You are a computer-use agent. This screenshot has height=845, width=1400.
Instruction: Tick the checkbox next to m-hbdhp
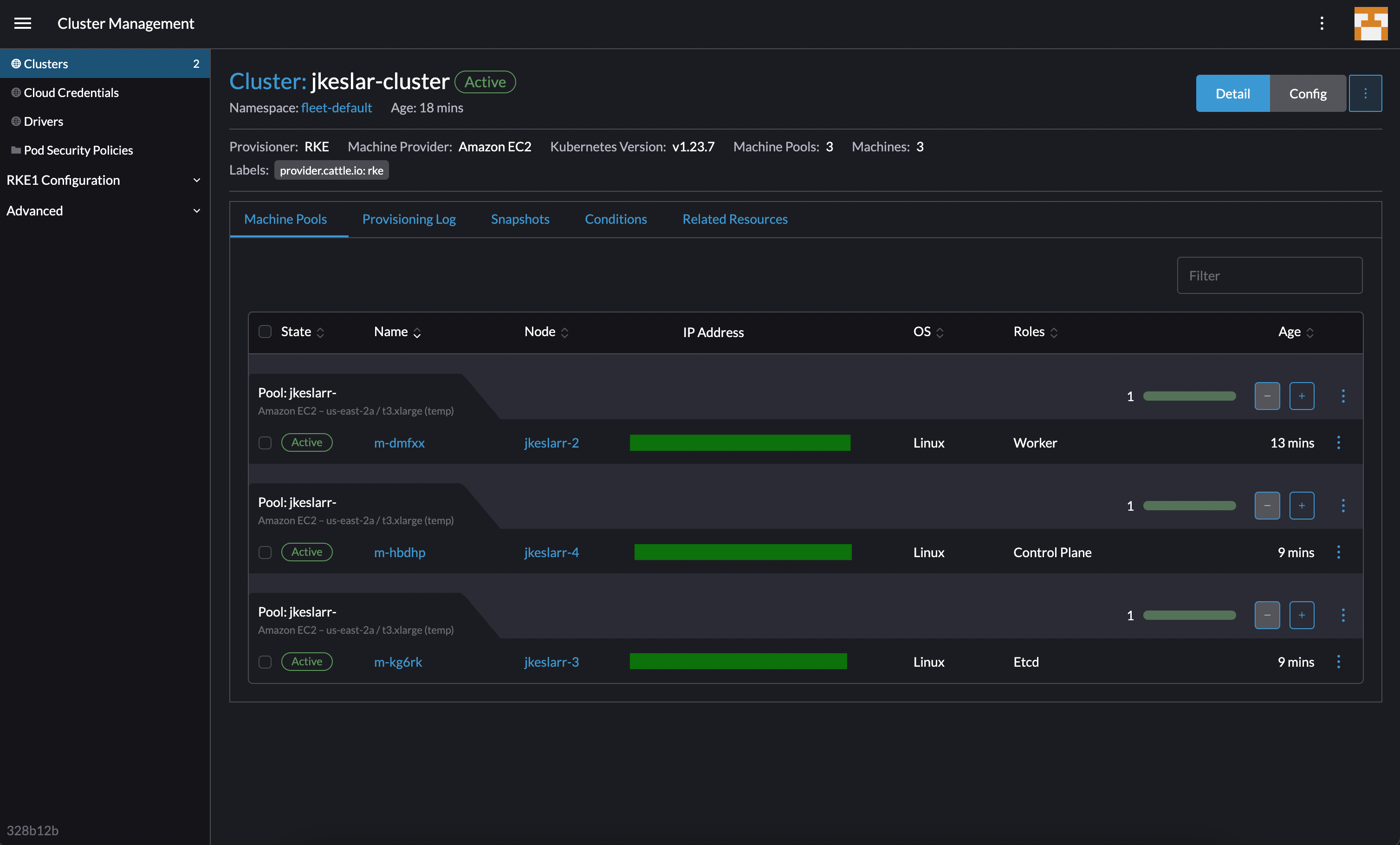tap(265, 552)
